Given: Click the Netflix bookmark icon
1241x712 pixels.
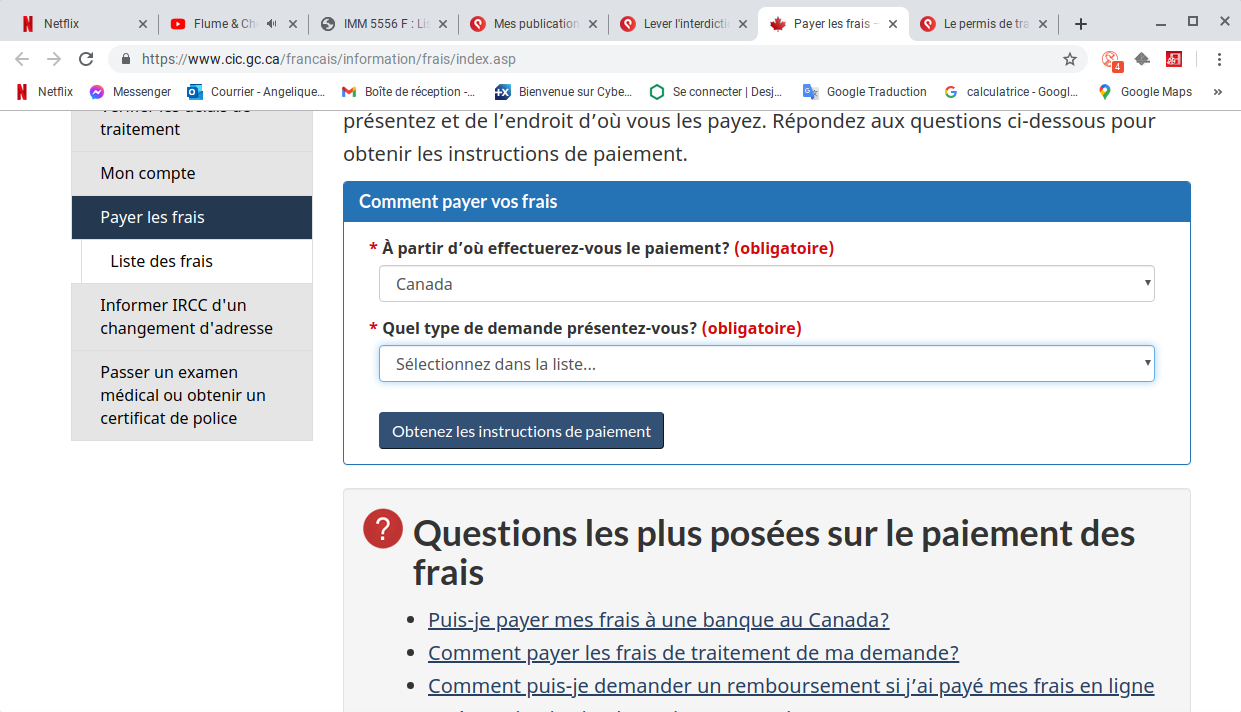Looking at the screenshot, I should point(22,92).
